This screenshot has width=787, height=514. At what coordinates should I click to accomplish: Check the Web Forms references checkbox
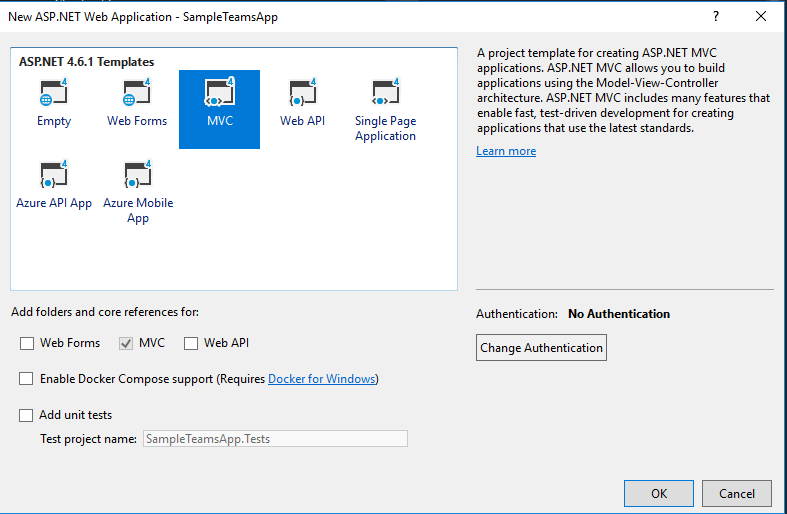click(x=27, y=343)
